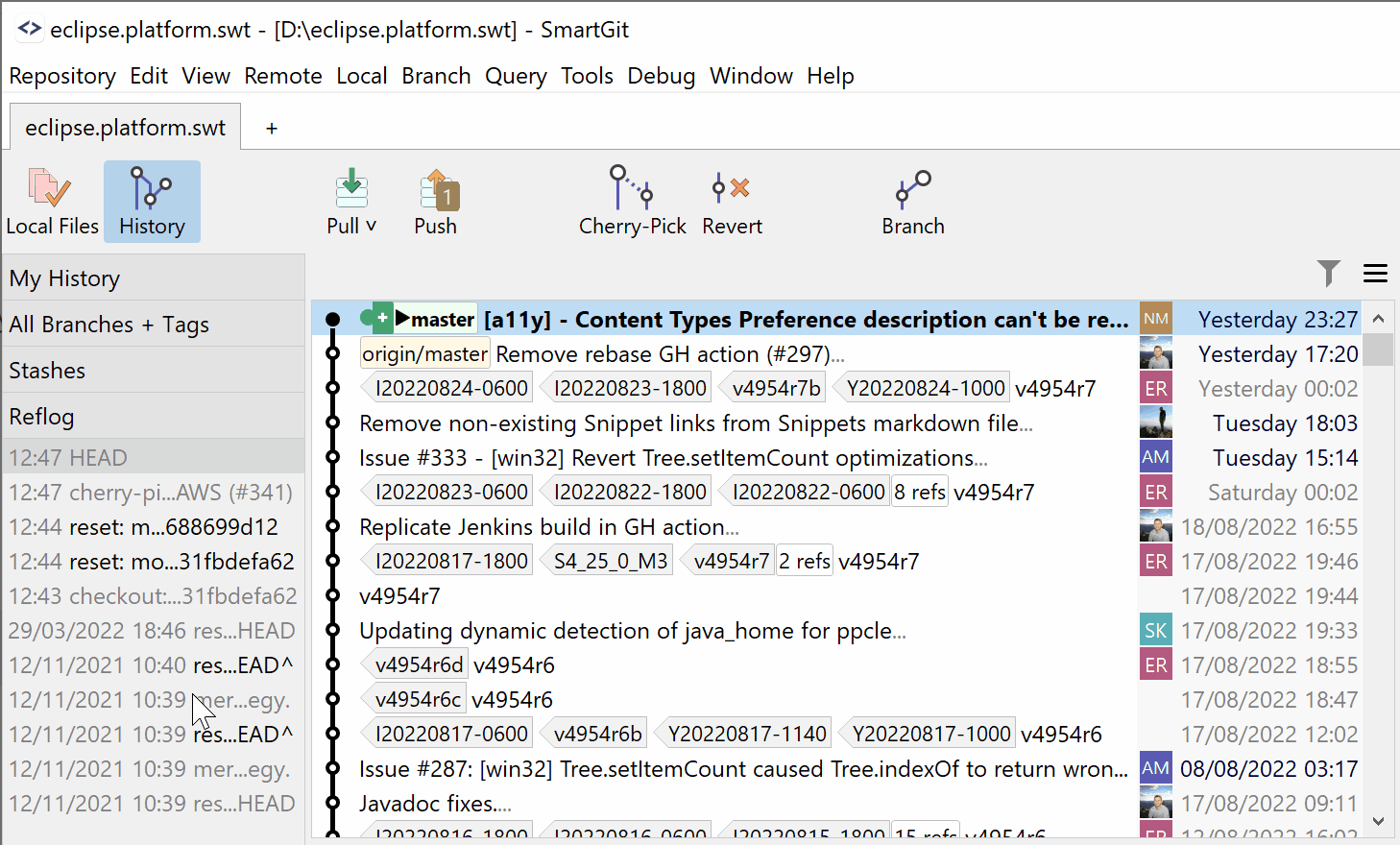Click the AM avatar on Issue #333 row
Image resolution: width=1400 pixels, height=845 pixels.
pyautogui.click(x=1156, y=457)
